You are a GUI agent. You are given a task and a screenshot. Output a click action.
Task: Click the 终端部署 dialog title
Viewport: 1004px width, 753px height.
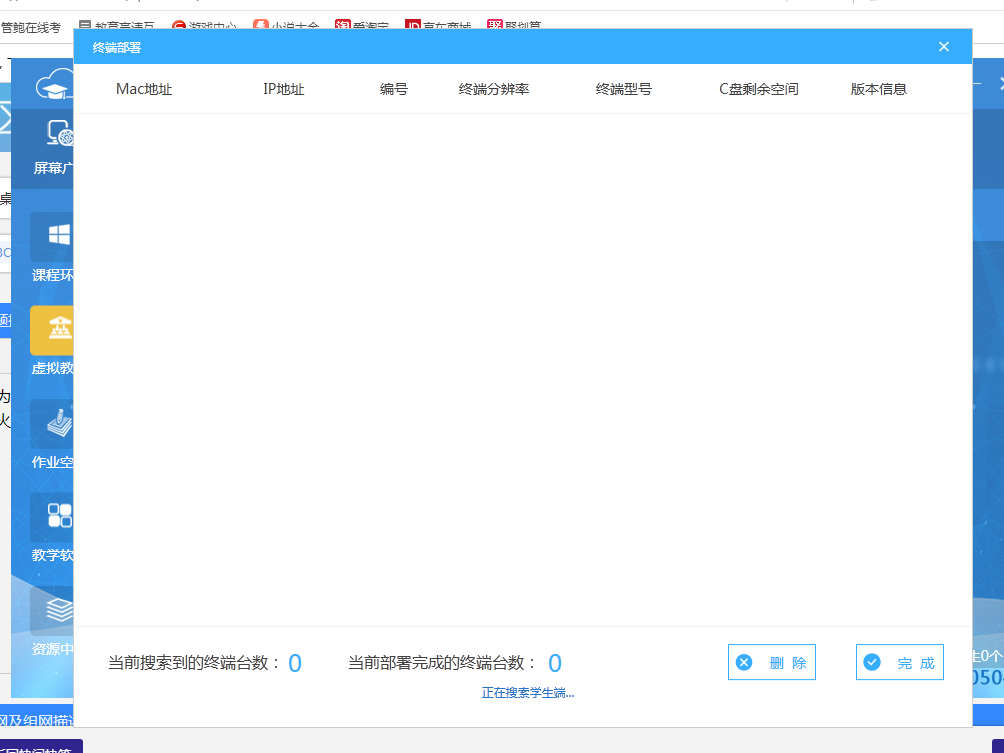pyautogui.click(x=117, y=47)
